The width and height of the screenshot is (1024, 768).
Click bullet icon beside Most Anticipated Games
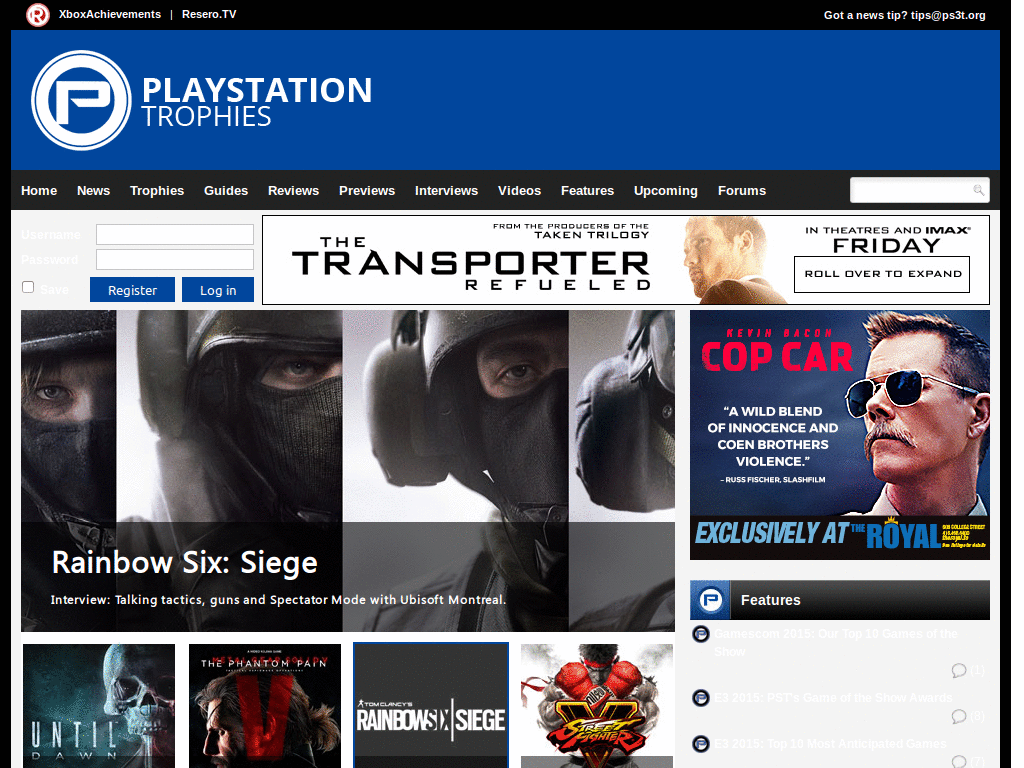coord(701,743)
